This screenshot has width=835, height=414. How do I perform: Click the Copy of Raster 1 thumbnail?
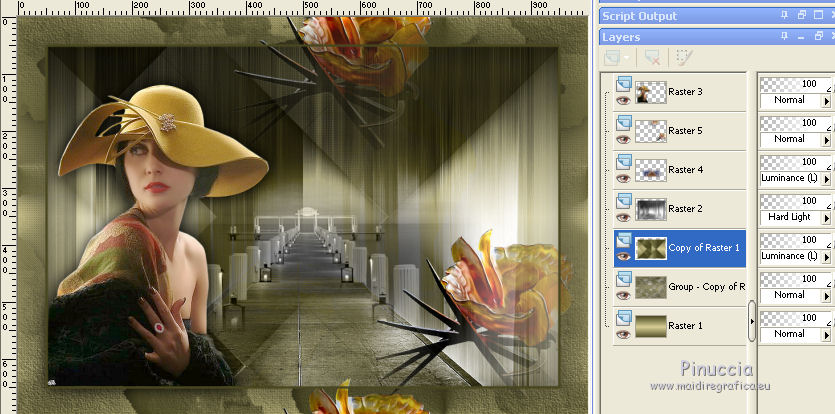coord(651,248)
